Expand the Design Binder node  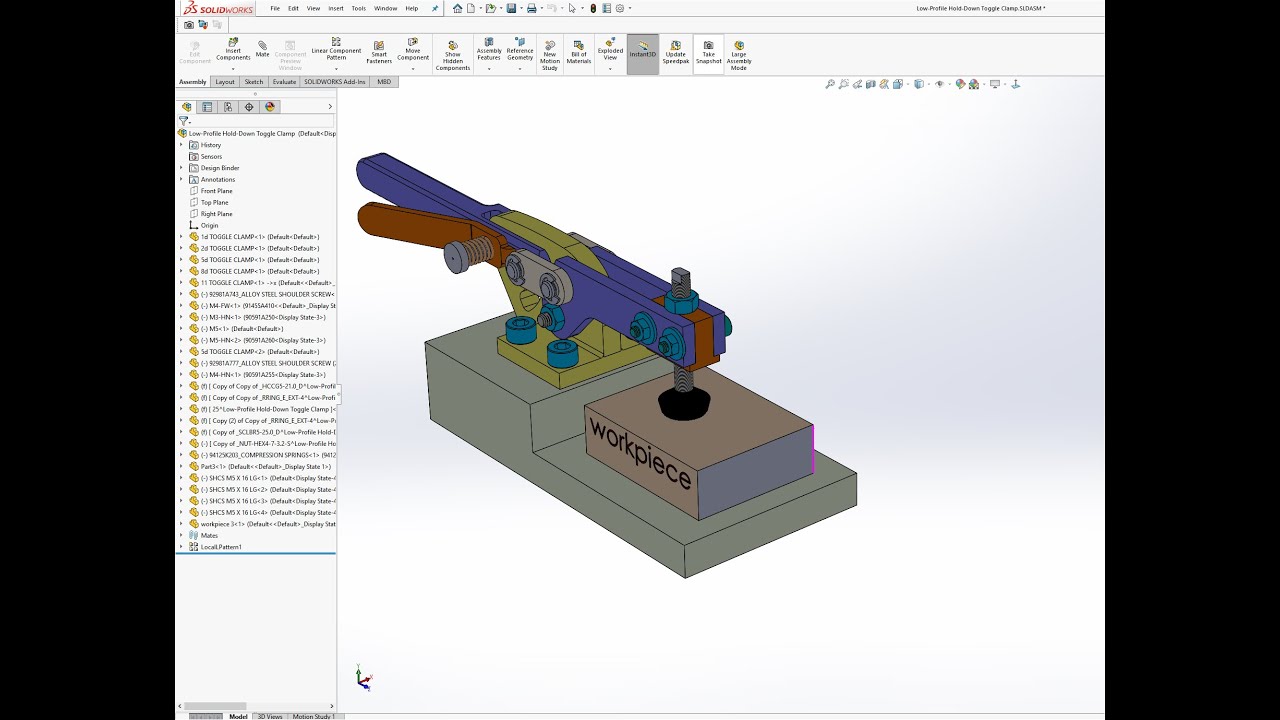tap(181, 168)
